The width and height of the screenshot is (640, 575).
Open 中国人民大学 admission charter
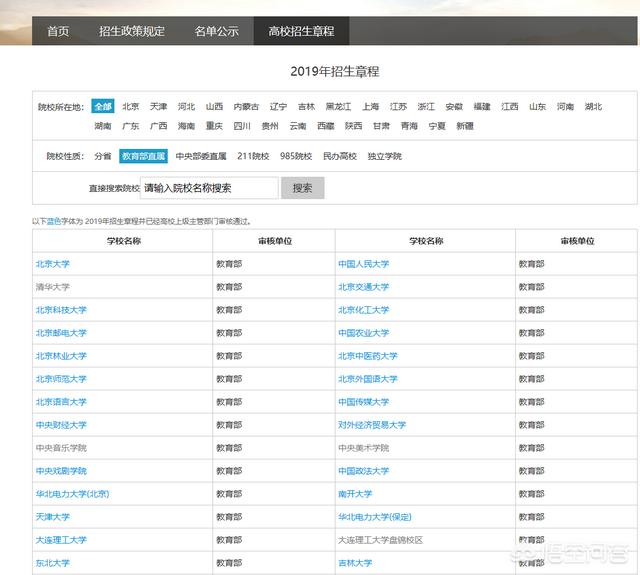[x=363, y=264]
